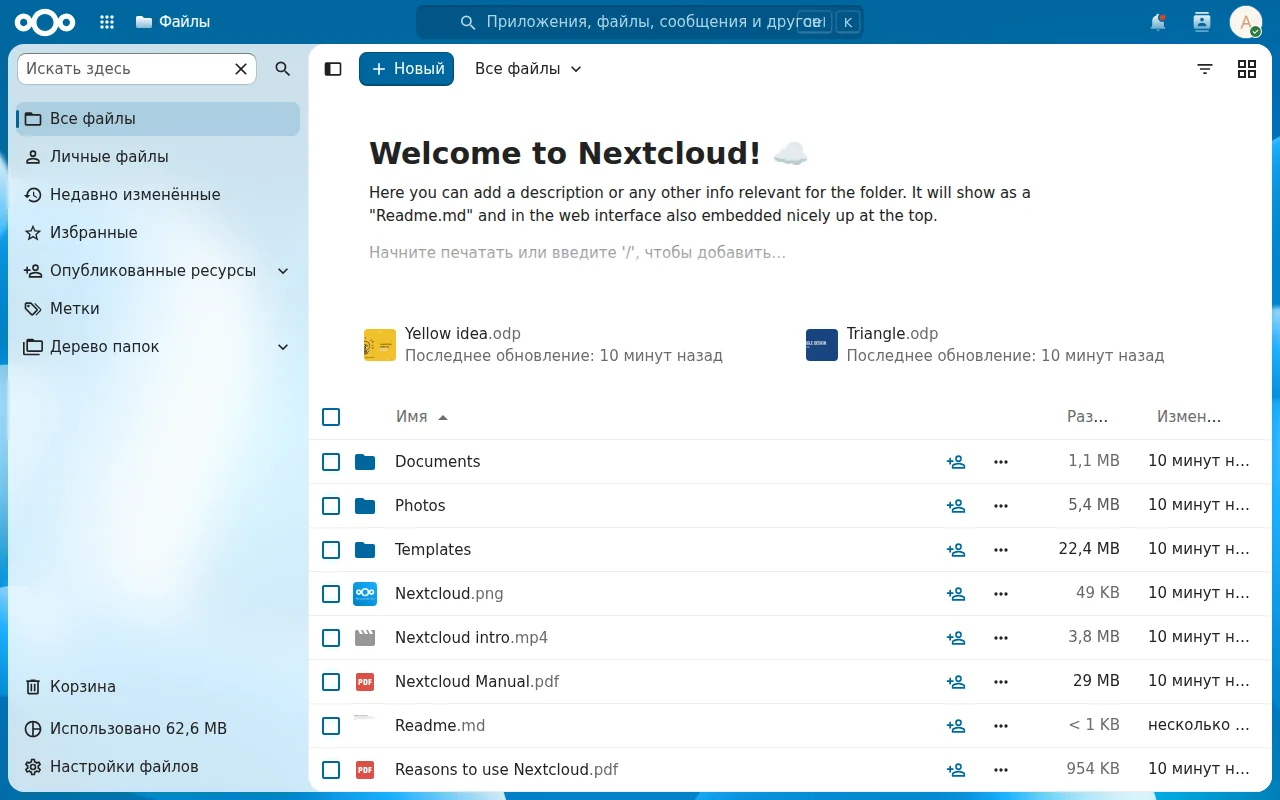The image size is (1280, 800).
Task: Open Избранные view
Action: point(158,233)
